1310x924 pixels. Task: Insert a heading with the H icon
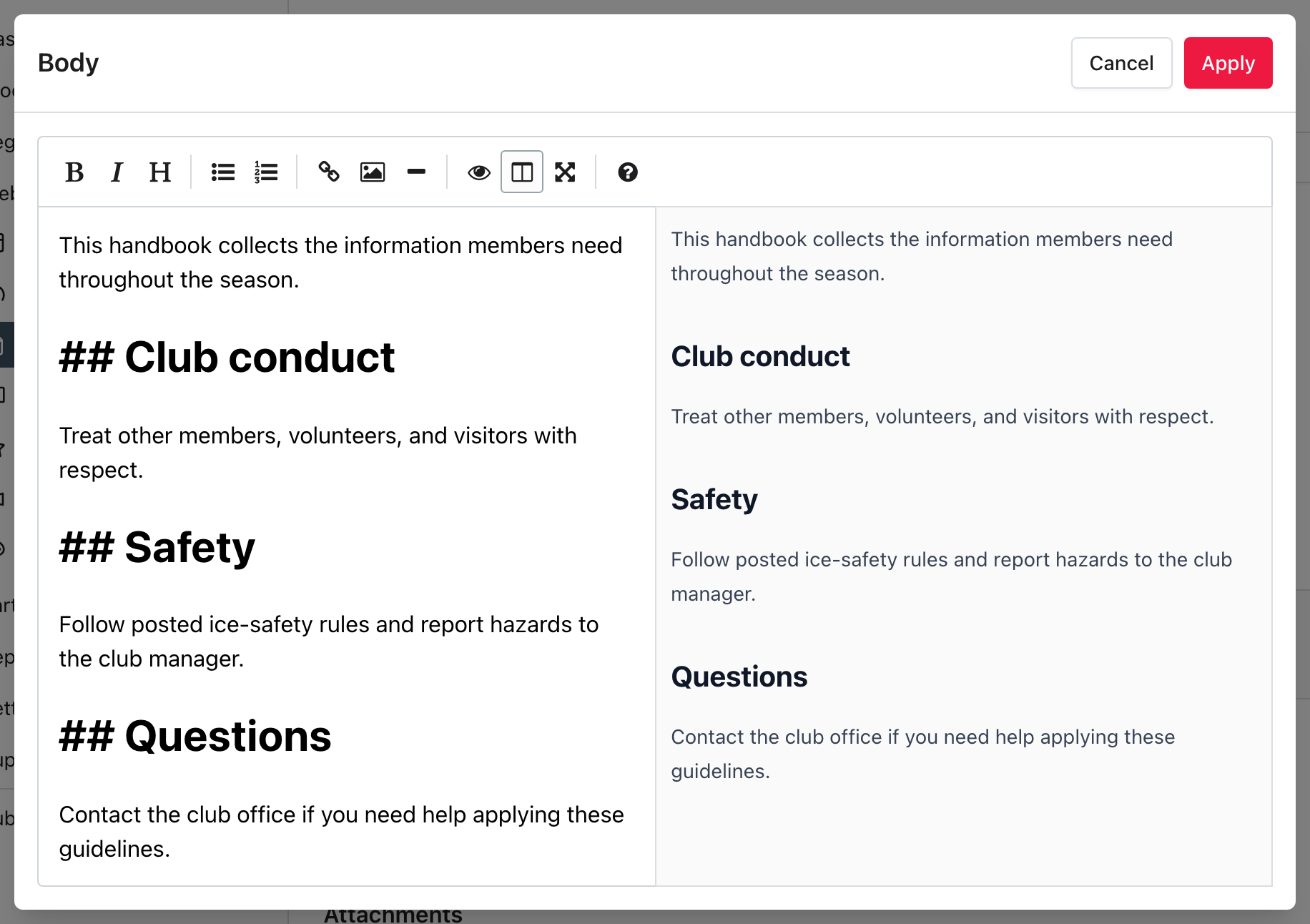pos(160,172)
